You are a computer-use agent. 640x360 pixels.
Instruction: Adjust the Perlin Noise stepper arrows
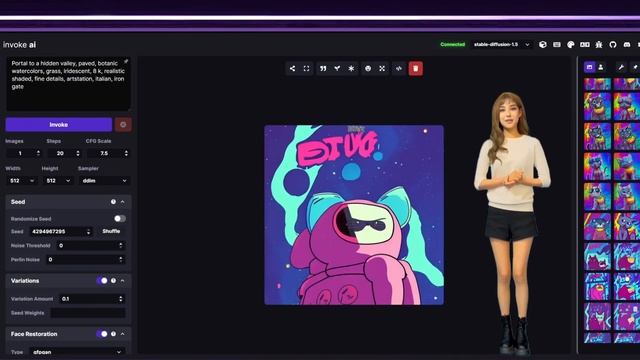tap(120, 259)
